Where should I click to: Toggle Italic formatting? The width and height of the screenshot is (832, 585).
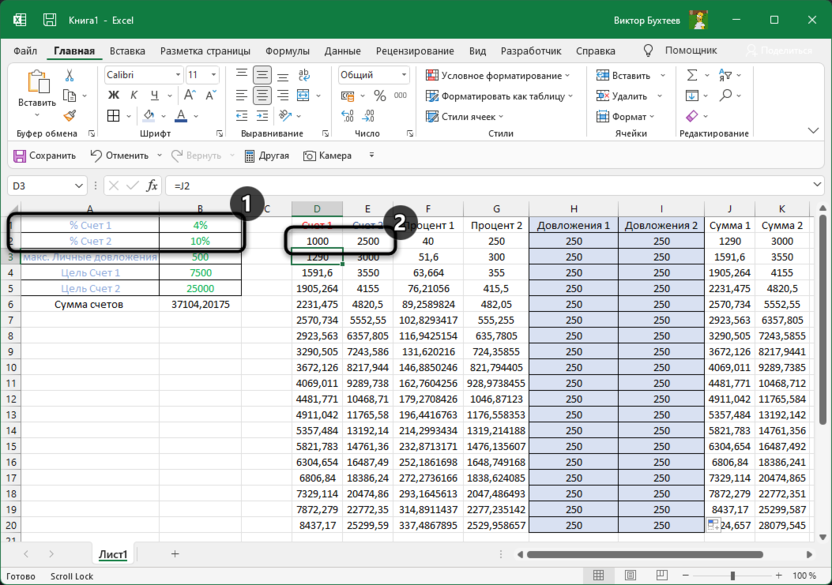[132, 96]
